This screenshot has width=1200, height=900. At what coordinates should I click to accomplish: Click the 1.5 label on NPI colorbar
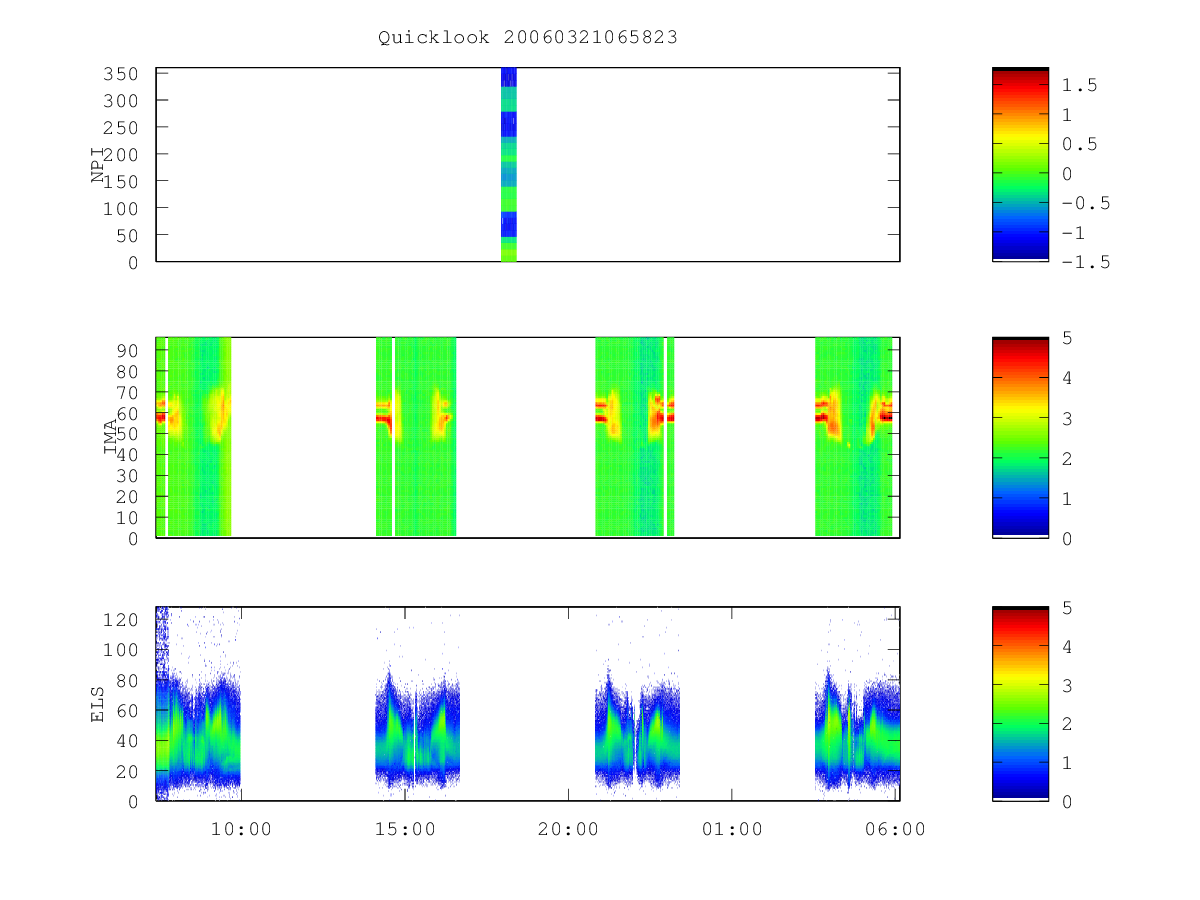pyautogui.click(x=1080, y=86)
